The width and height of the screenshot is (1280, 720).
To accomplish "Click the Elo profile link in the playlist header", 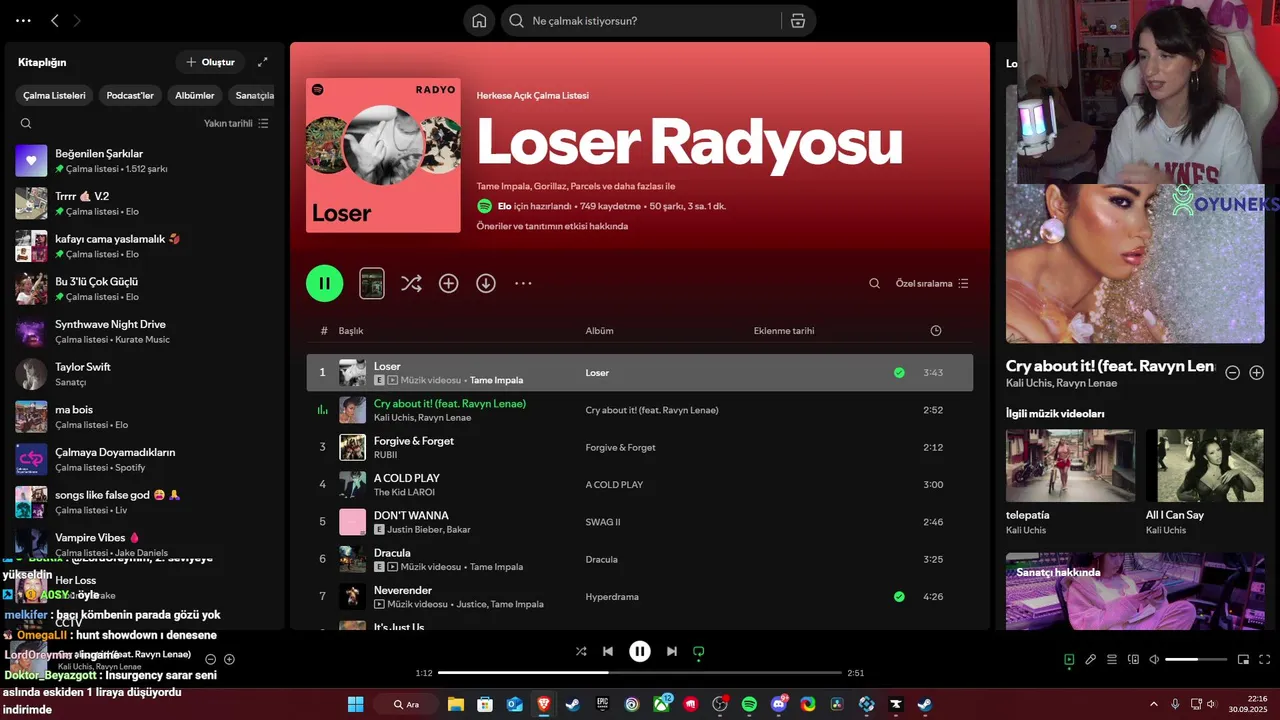I will click(x=505, y=206).
